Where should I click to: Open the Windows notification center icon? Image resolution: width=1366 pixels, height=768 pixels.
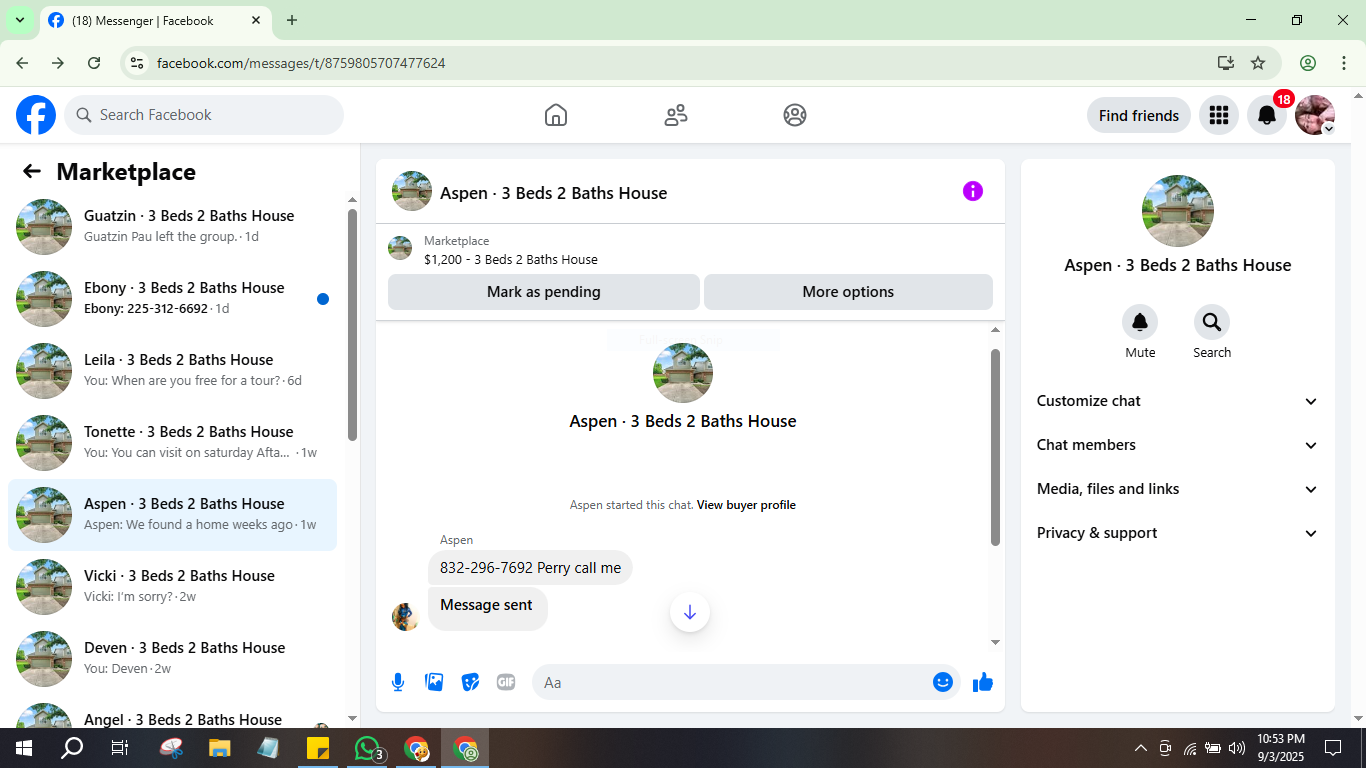(x=1333, y=748)
